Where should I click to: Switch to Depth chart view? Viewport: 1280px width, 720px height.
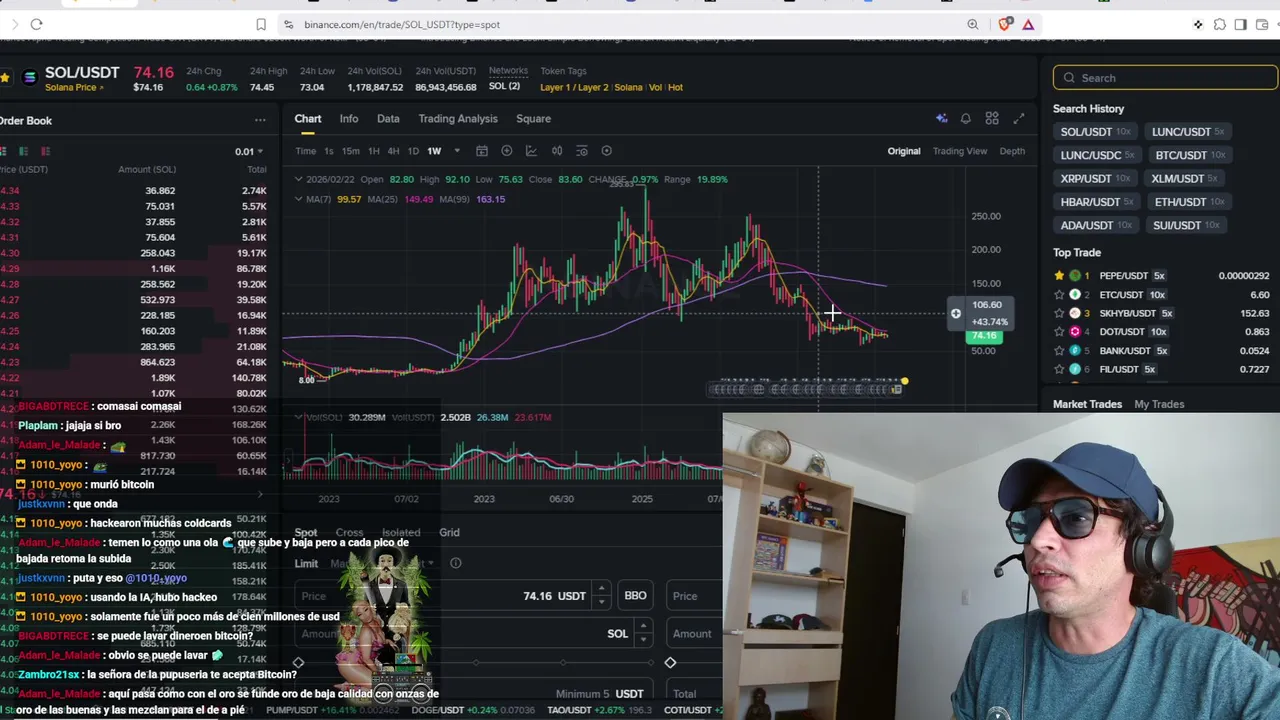[1012, 151]
